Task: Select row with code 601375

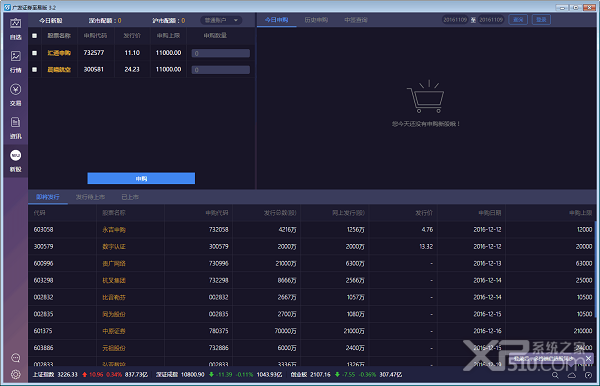Action: 311,331
